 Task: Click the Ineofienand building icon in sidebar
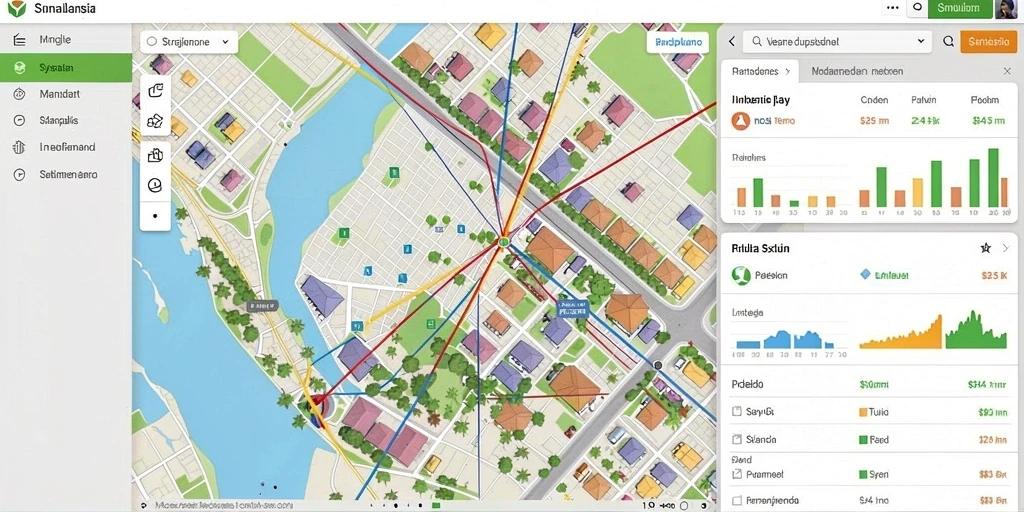coord(19,148)
